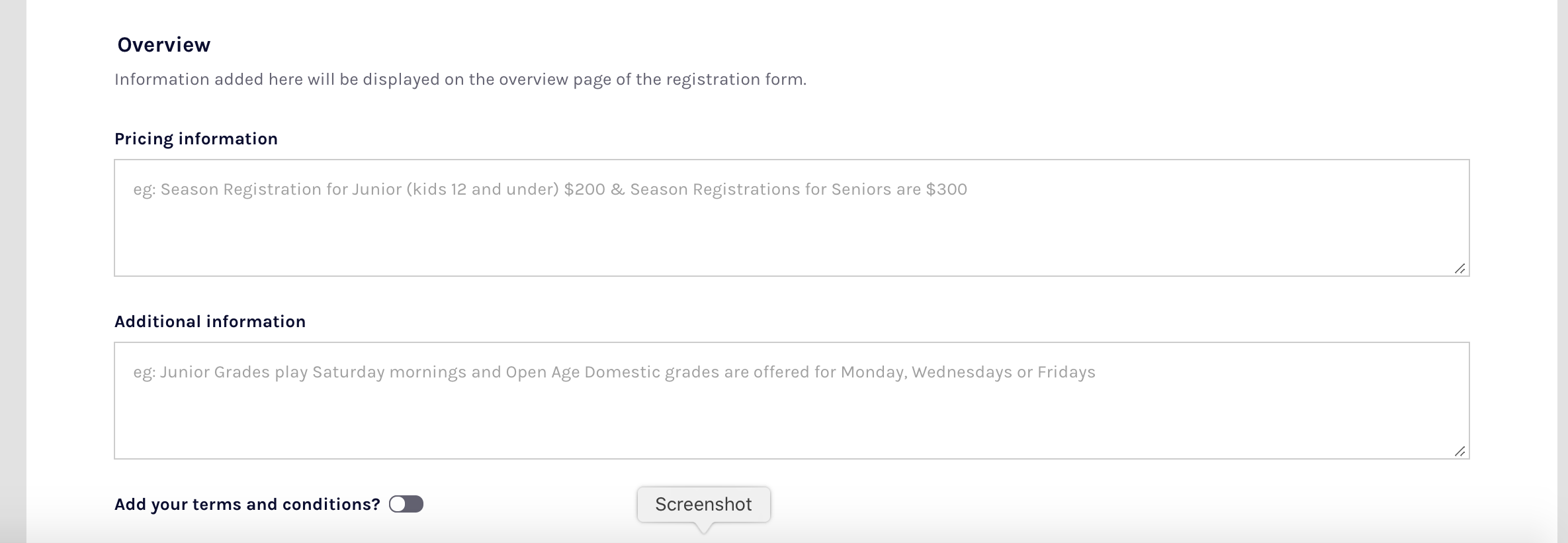Click the Overview section heading

(x=163, y=45)
